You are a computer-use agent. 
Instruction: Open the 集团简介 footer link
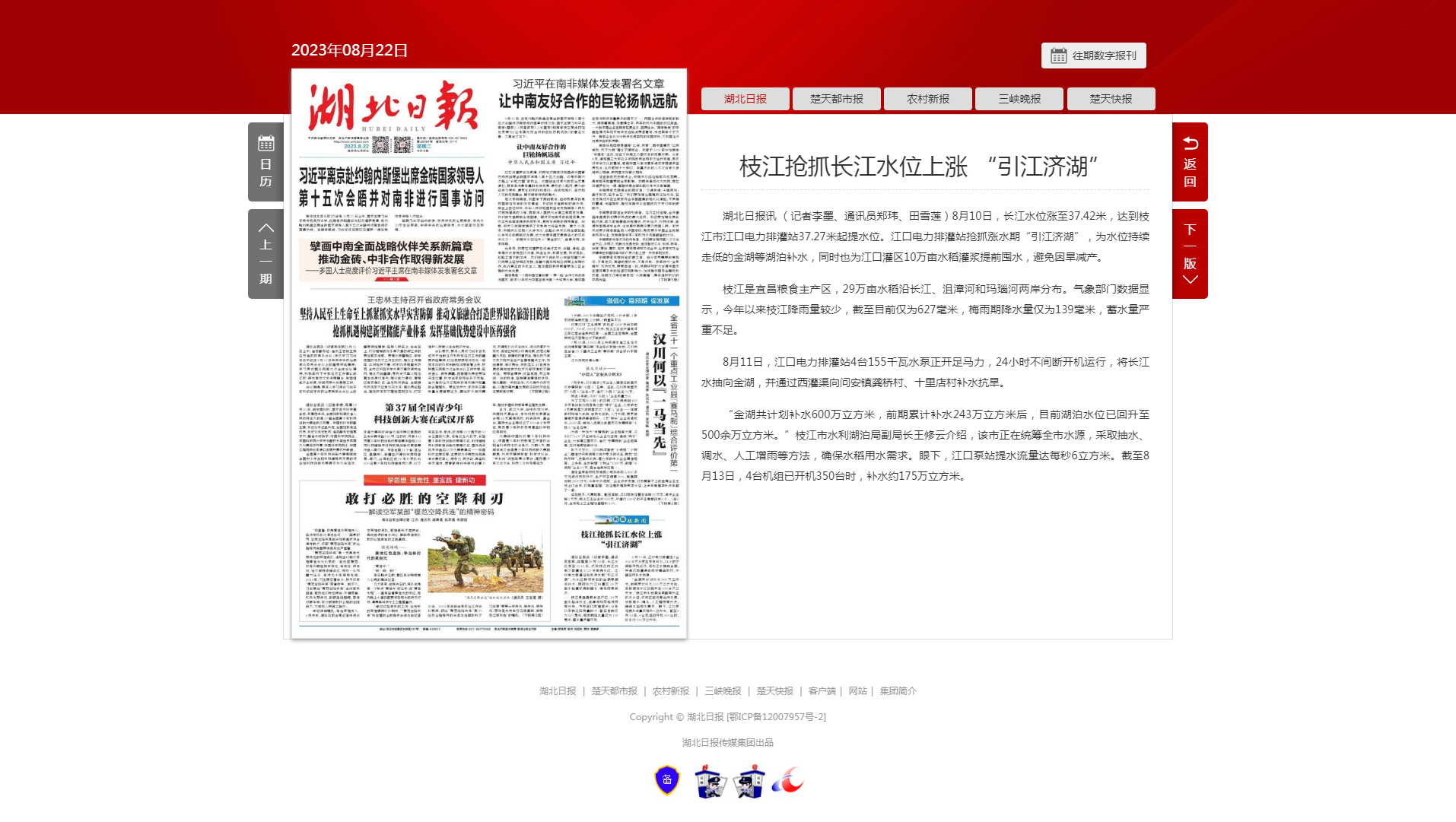click(898, 691)
